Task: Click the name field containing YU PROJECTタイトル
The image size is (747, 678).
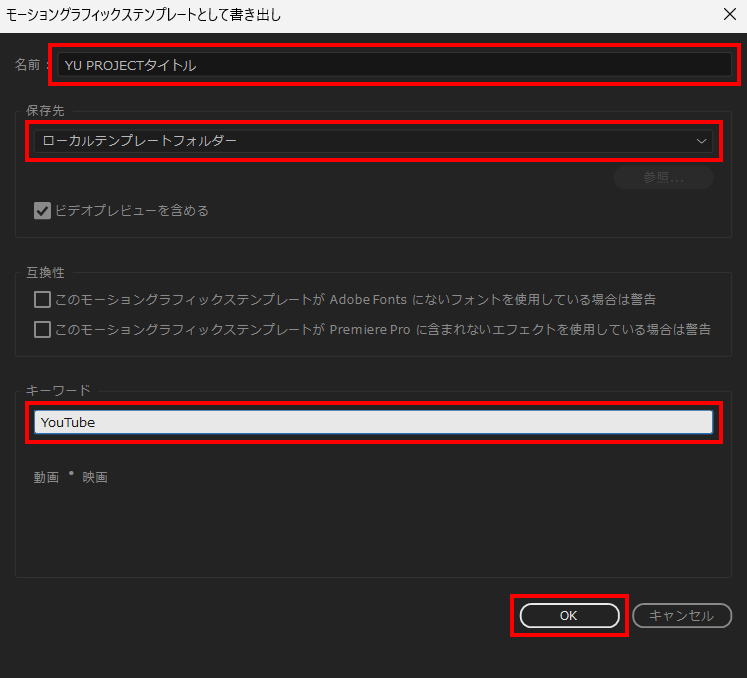Action: (394, 65)
